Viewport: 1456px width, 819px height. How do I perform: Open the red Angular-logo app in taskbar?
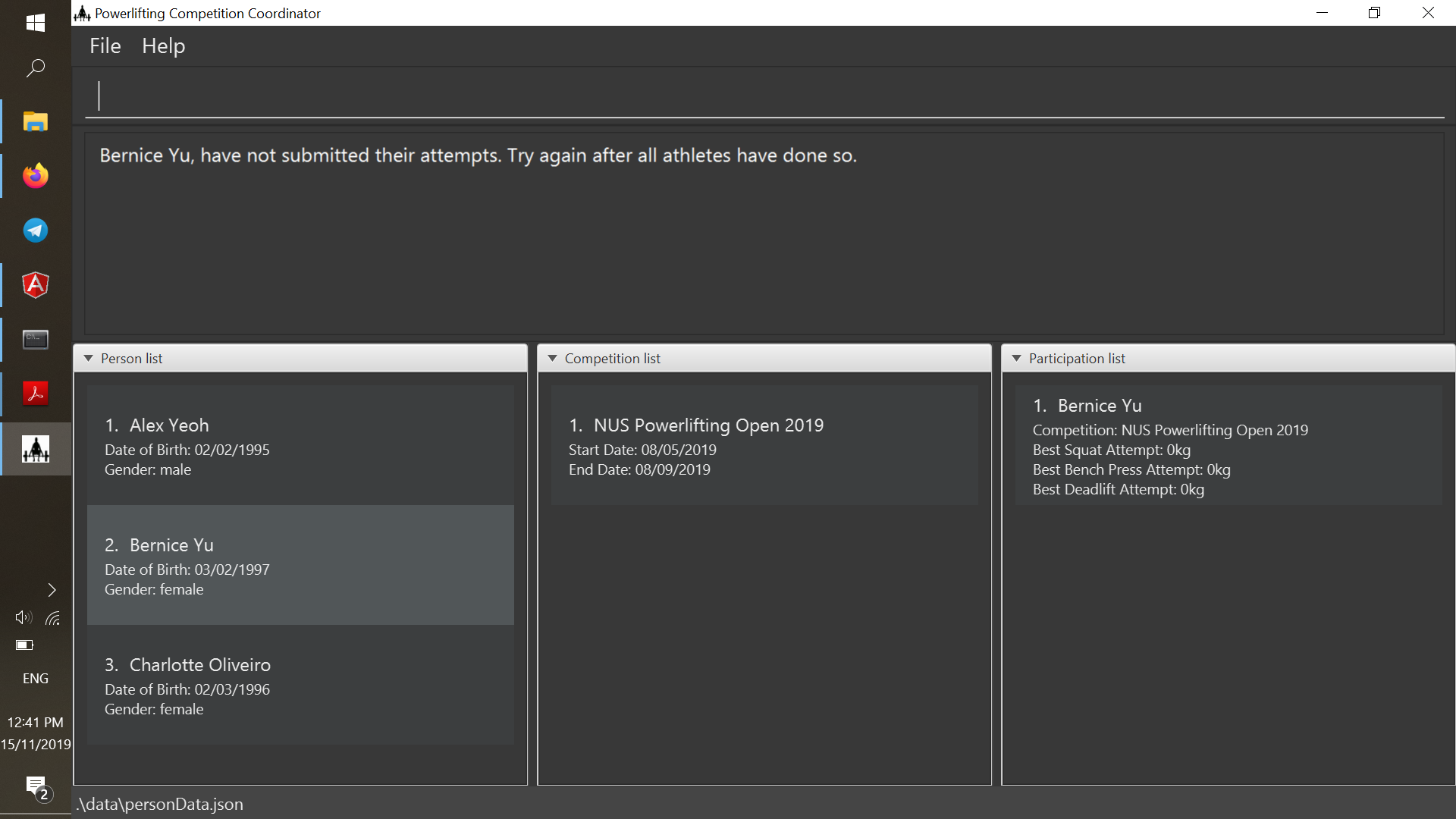[35, 285]
